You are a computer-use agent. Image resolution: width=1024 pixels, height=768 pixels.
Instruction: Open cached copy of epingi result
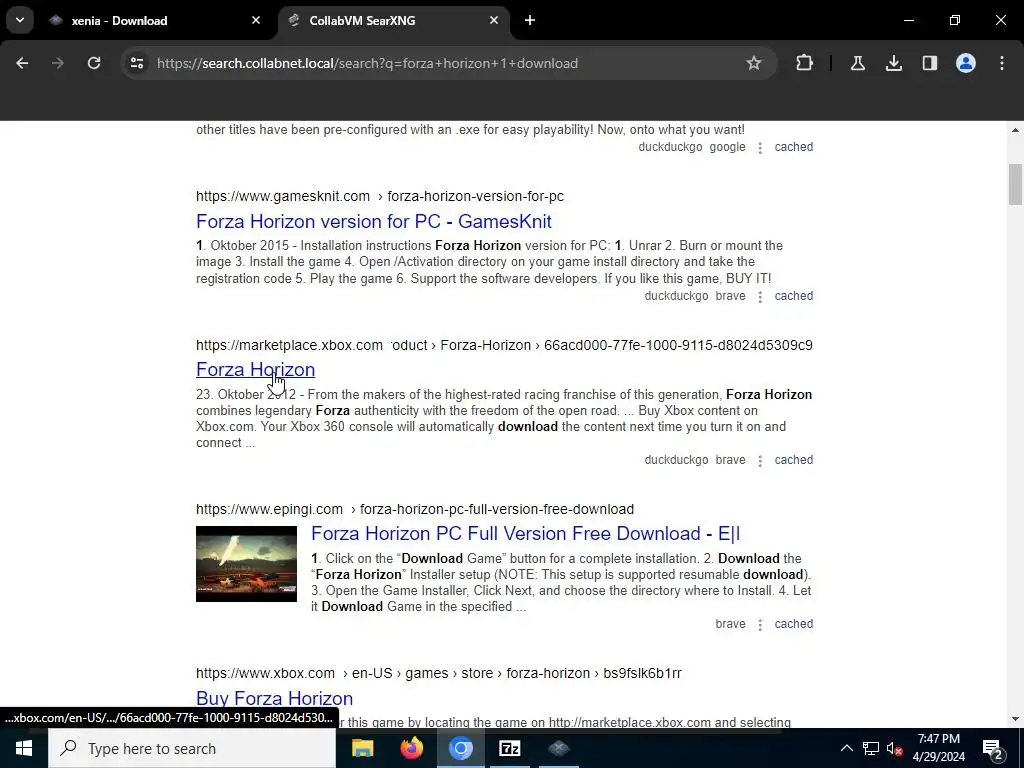[793, 624]
